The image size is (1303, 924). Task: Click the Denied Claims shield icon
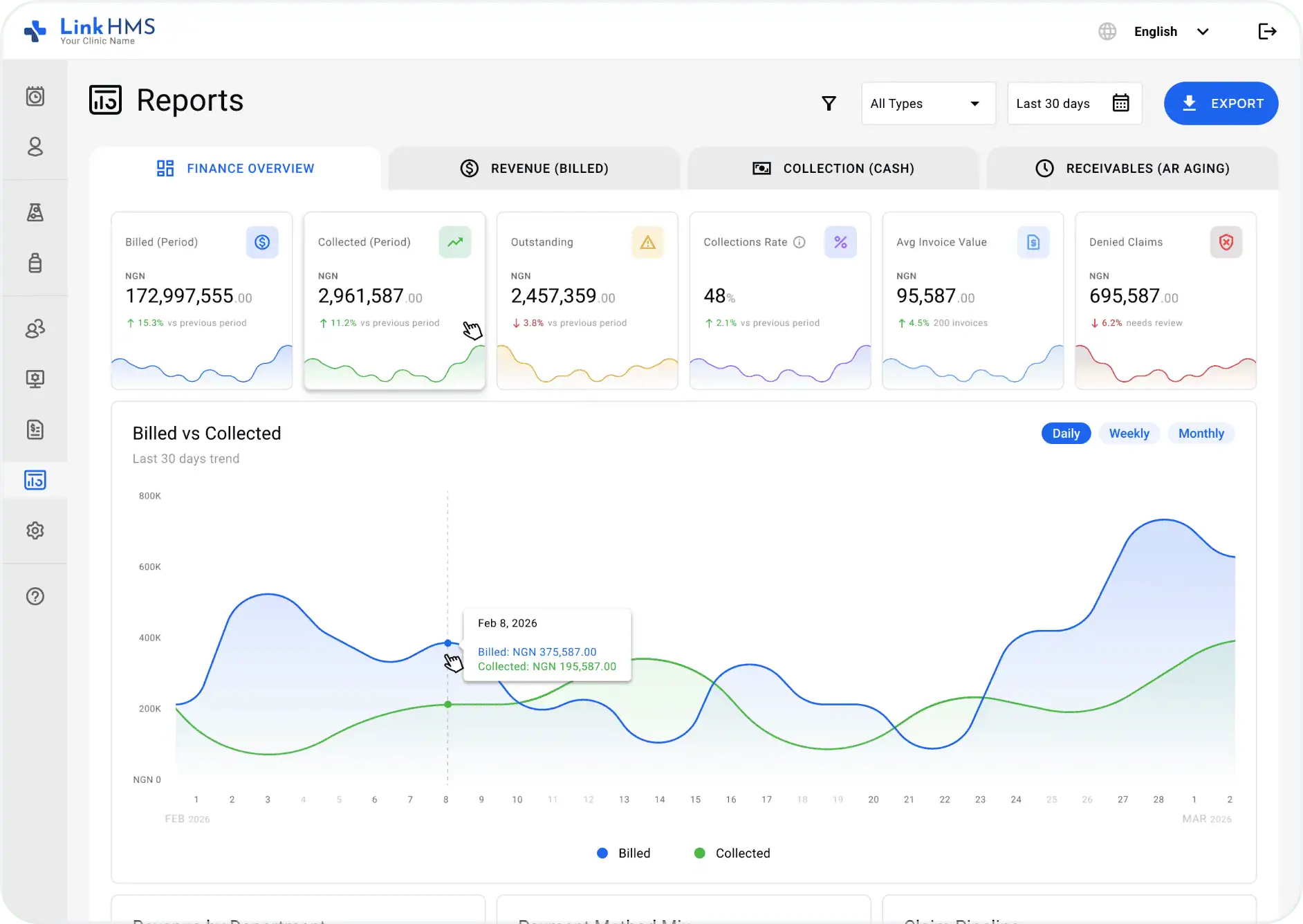1226,242
